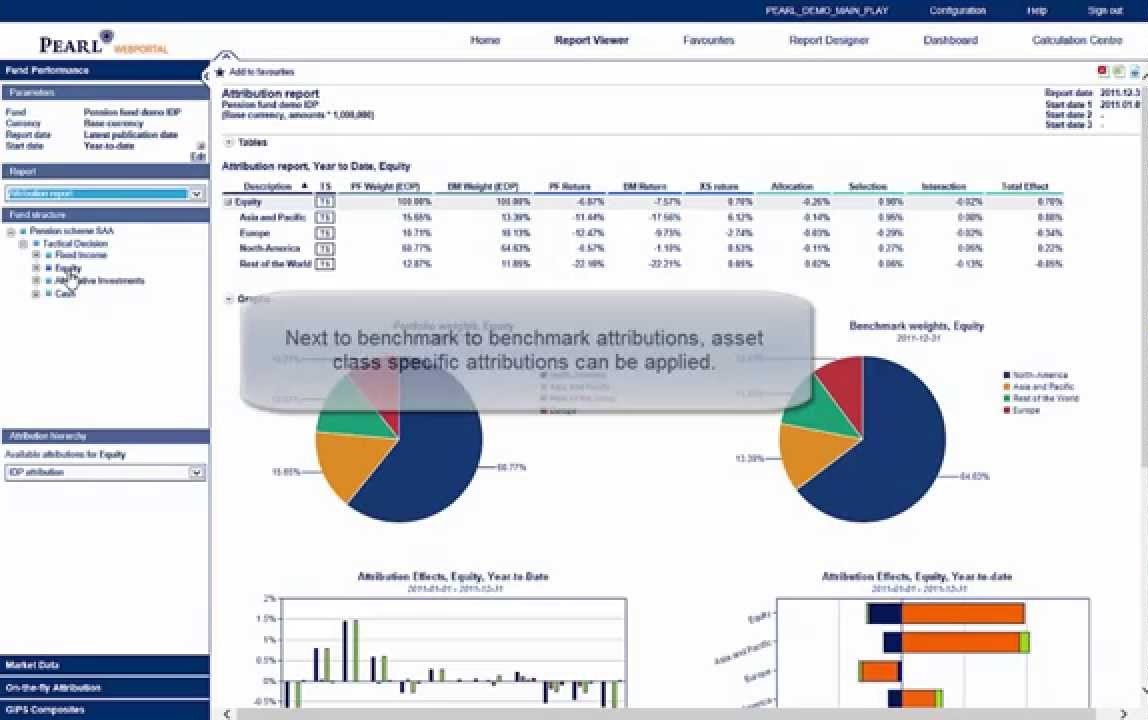1148x720 pixels.
Task: Export the attribution report to PDF
Action: click(x=1102, y=70)
